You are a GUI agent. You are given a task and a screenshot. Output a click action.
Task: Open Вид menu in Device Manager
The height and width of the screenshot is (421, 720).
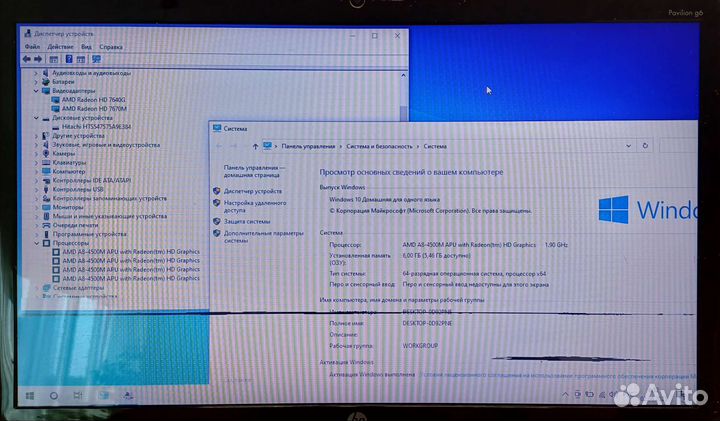pyautogui.click(x=86, y=47)
